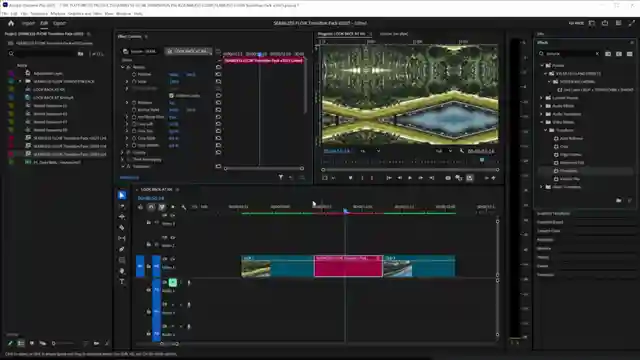The width and height of the screenshot is (640, 360).
Task: Open Timeline display settings wrench
Action: (x=184, y=207)
